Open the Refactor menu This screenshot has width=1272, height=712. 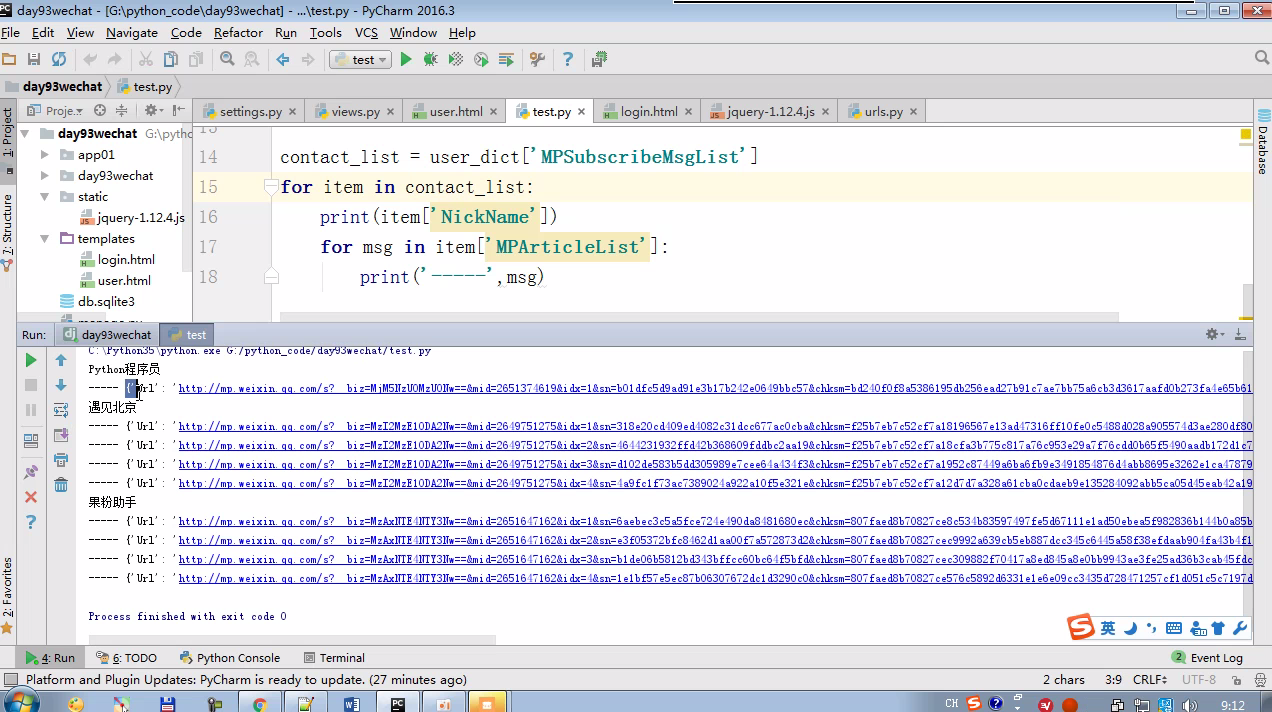tap(238, 32)
